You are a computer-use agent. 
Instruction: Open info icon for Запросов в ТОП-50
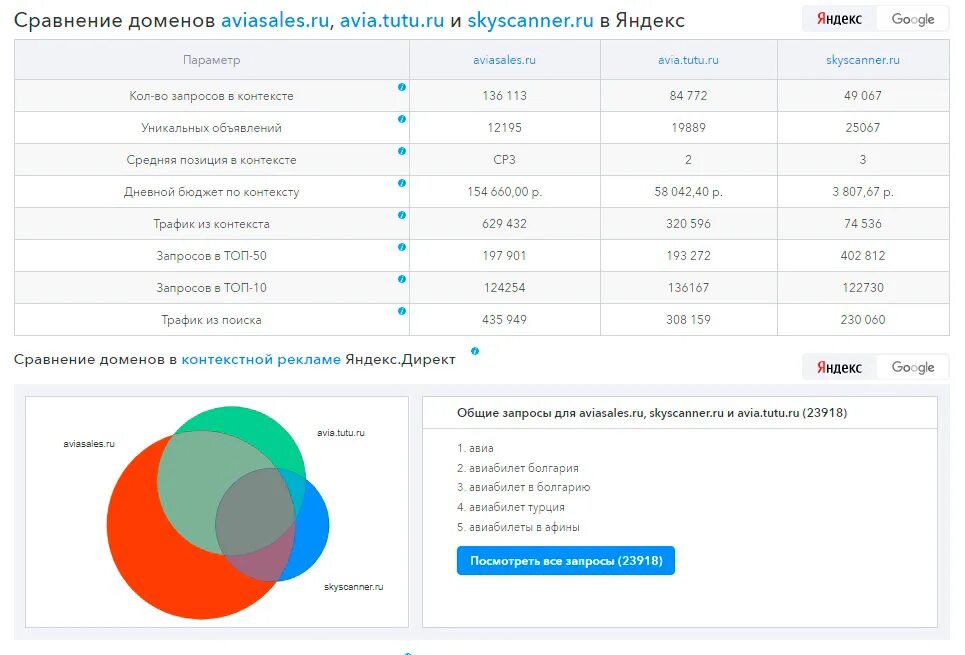(402, 247)
